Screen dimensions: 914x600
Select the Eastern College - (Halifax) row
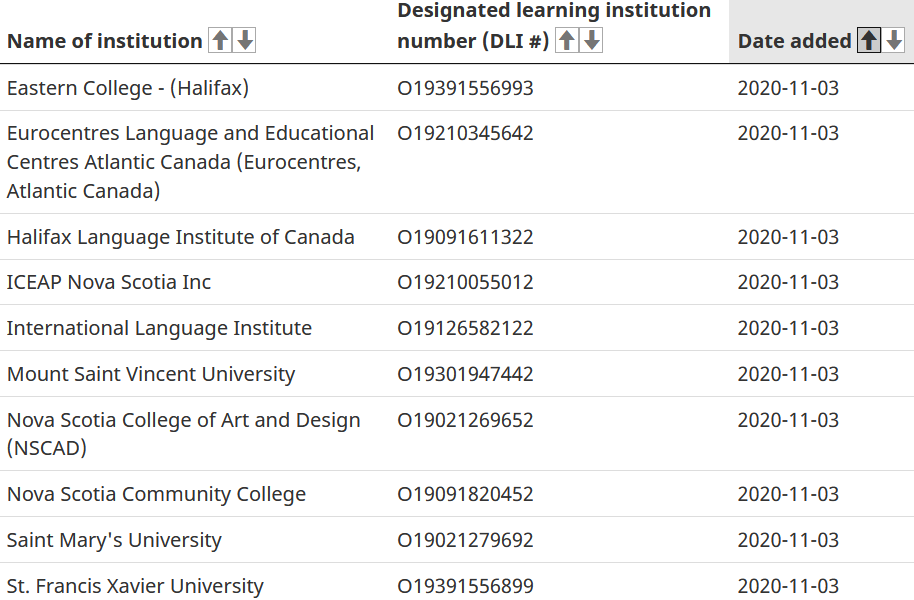pos(457,87)
